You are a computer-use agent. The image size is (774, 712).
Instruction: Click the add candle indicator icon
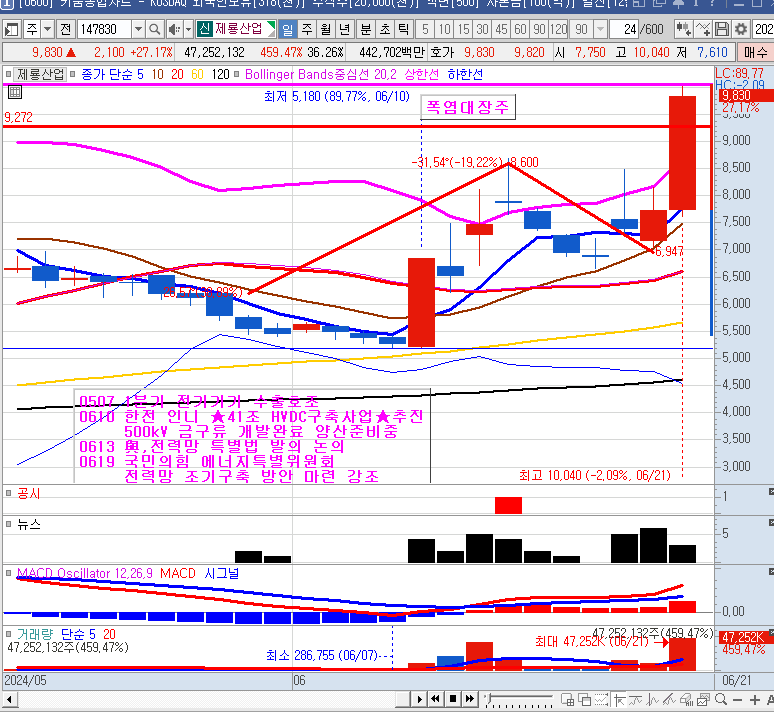tap(683, 29)
